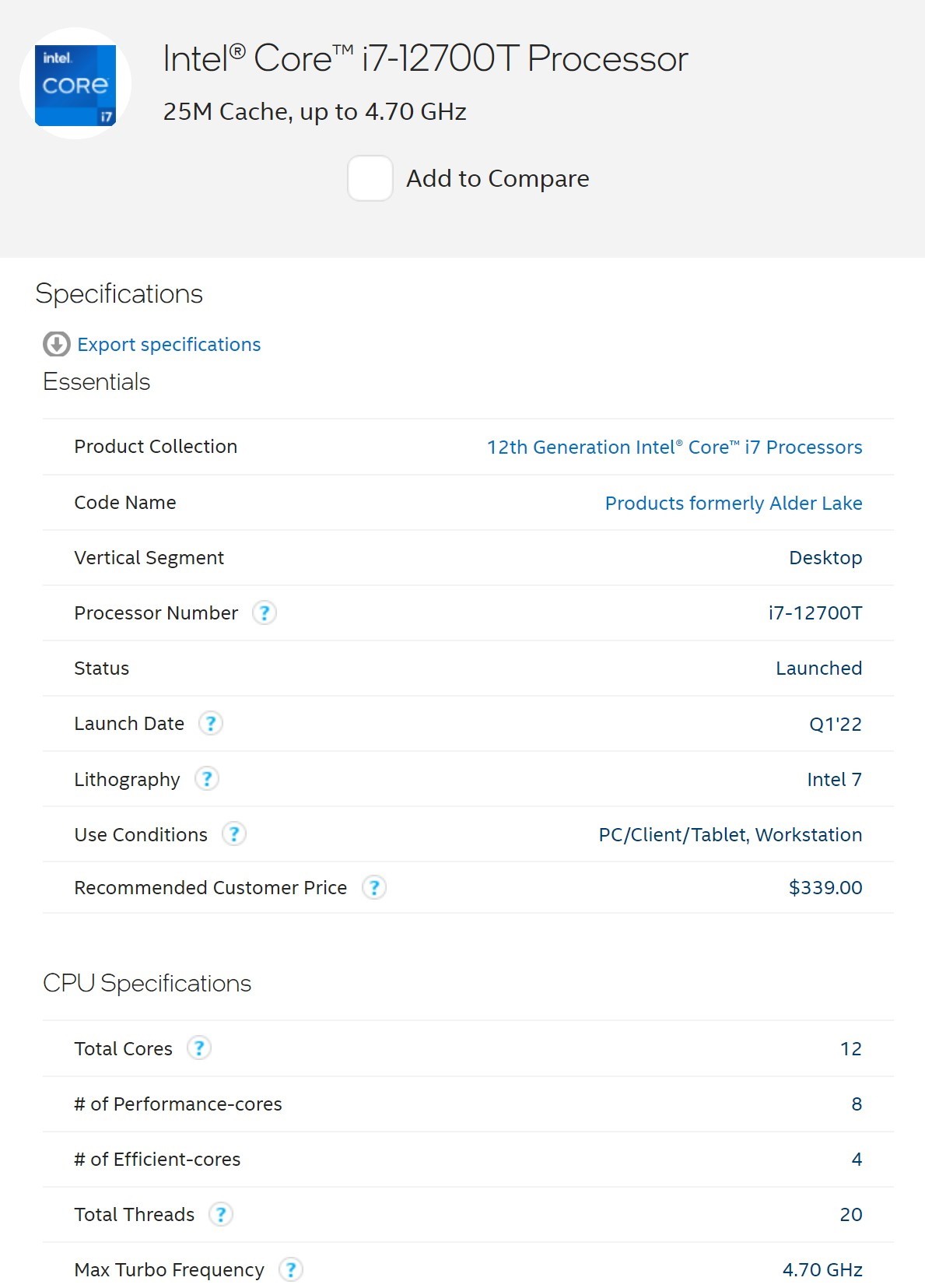Follow the Products formerly Alder Lake link
This screenshot has height=1288, width=925.
(x=733, y=504)
